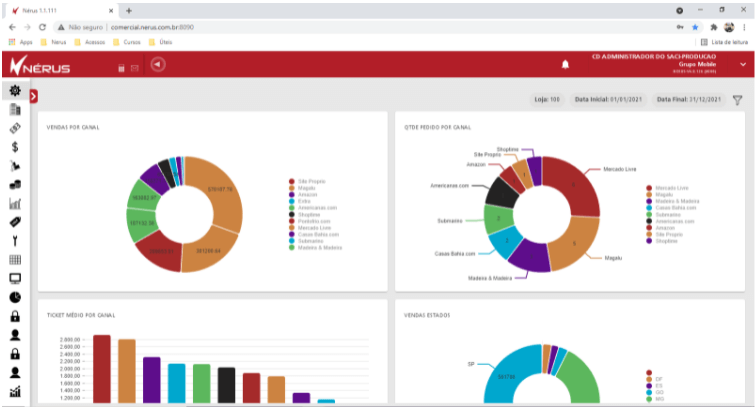Image resolution: width=755 pixels, height=407 pixels.
Task: Open the price tag sidebar icon
Action: pos(15,222)
